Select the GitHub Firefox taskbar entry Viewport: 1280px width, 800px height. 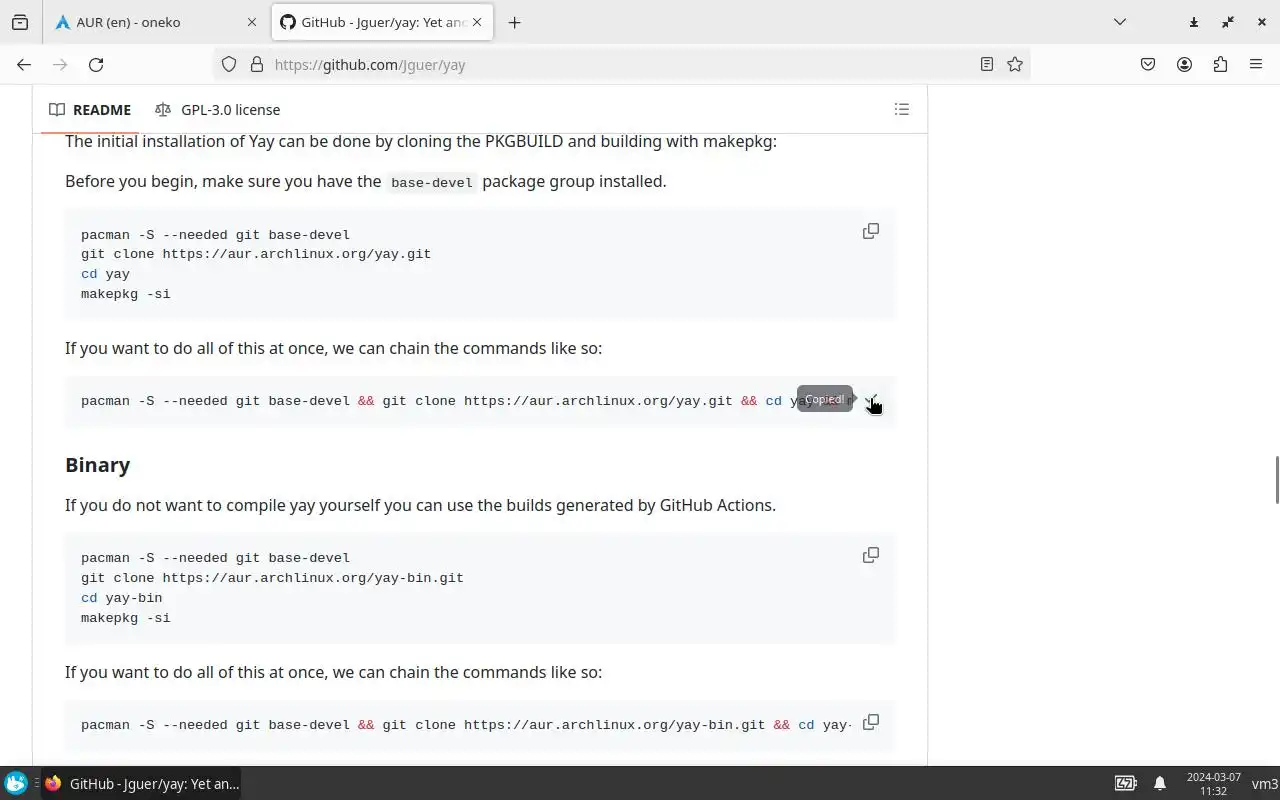click(x=141, y=784)
